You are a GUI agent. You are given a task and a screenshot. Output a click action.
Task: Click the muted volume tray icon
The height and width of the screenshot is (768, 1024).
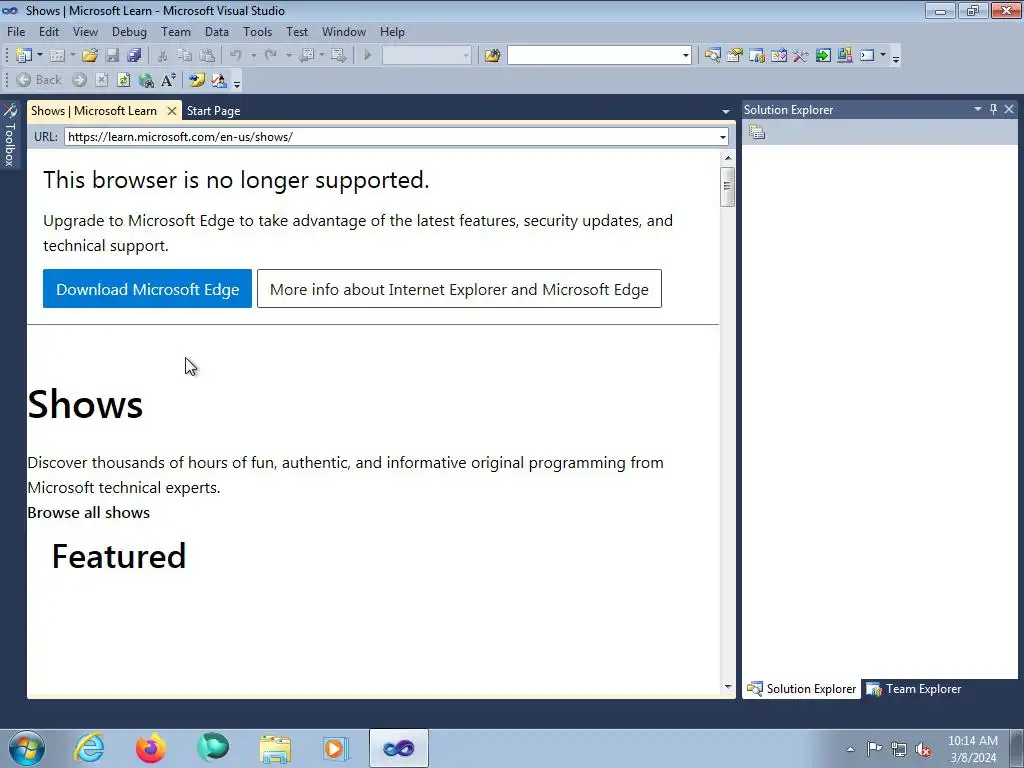tap(923, 749)
